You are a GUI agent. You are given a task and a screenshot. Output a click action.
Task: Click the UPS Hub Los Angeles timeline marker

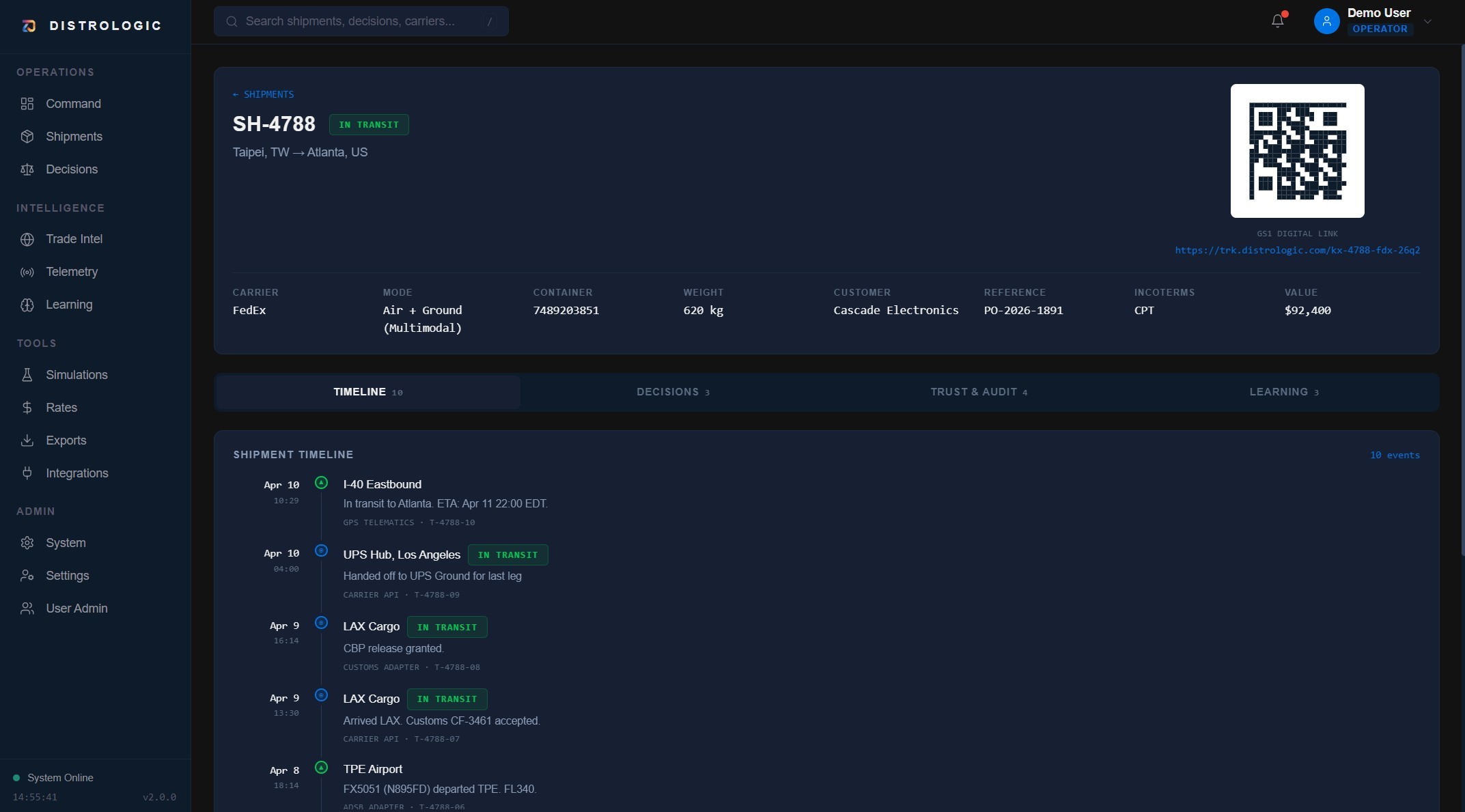point(321,550)
